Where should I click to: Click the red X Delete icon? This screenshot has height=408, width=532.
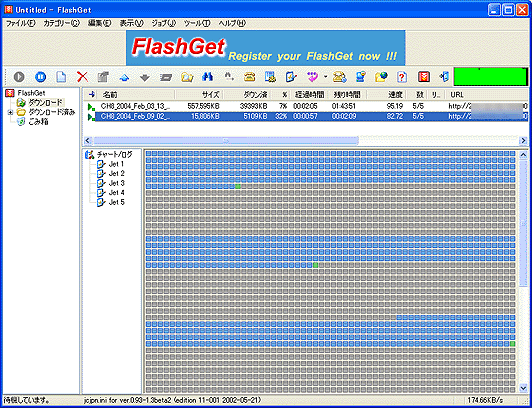[x=82, y=77]
